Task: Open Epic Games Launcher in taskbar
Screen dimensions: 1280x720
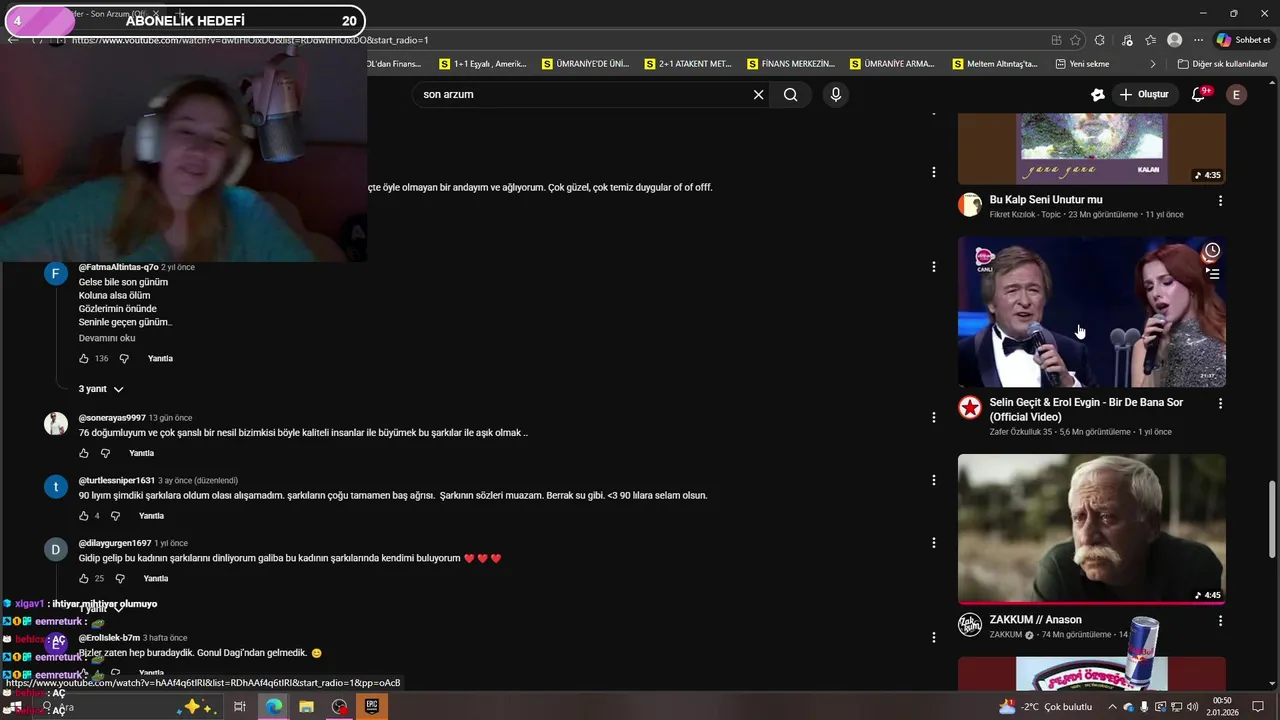Action: [372, 707]
